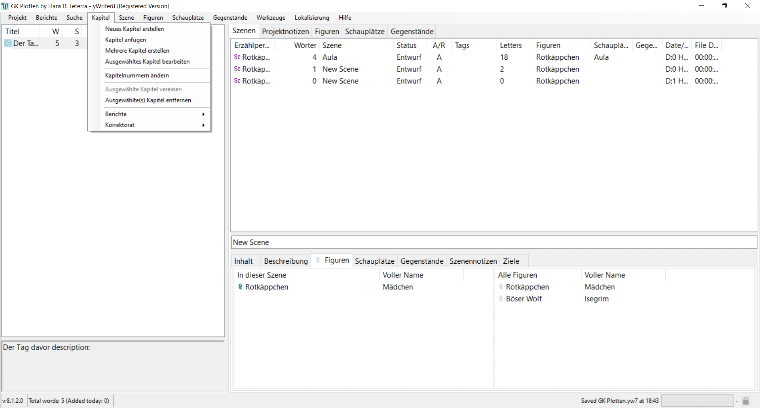Viewport: 760px width, 408px height.
Task: Sort scenes by Wörter column
Action: coord(297,45)
